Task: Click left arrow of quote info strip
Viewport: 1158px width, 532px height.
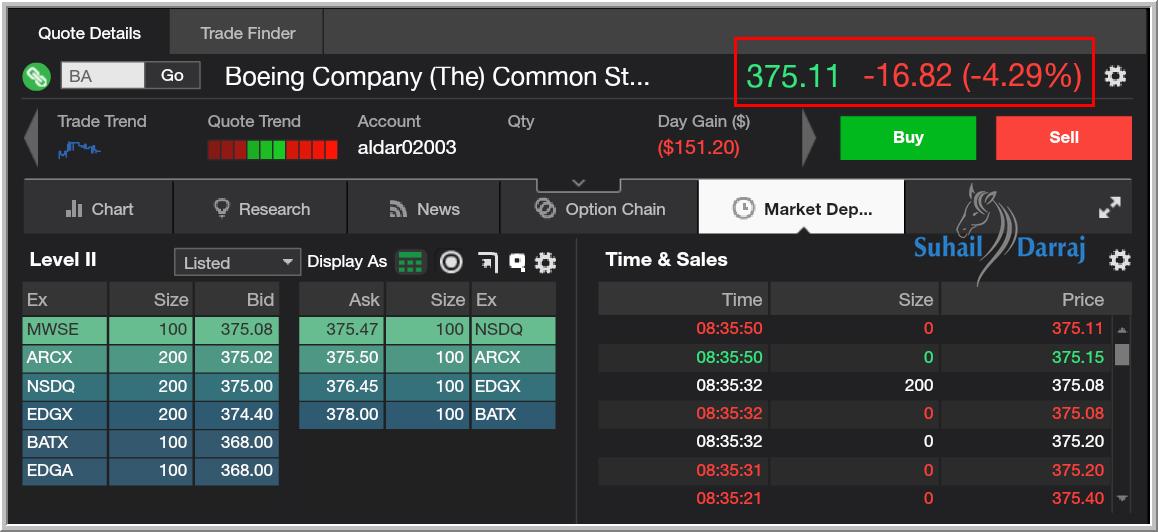Action: tap(31, 137)
